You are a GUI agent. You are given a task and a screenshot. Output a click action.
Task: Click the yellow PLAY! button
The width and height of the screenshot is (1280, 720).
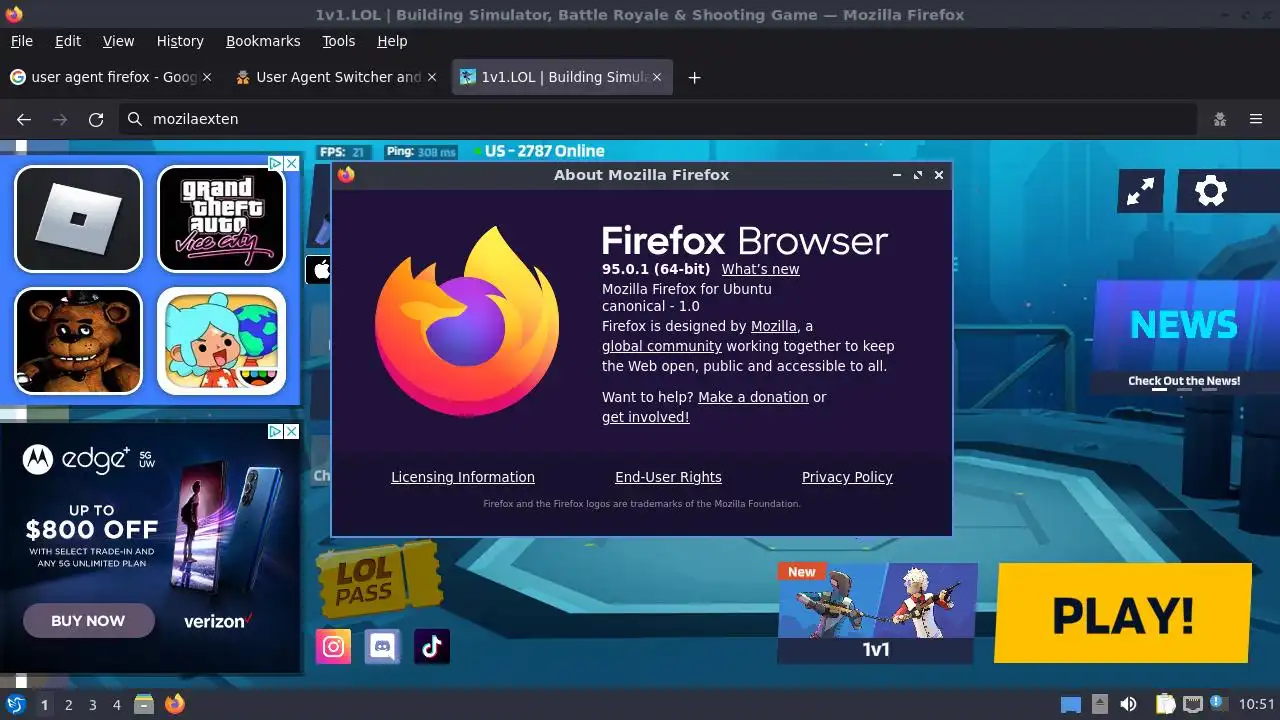pyautogui.click(x=1122, y=613)
